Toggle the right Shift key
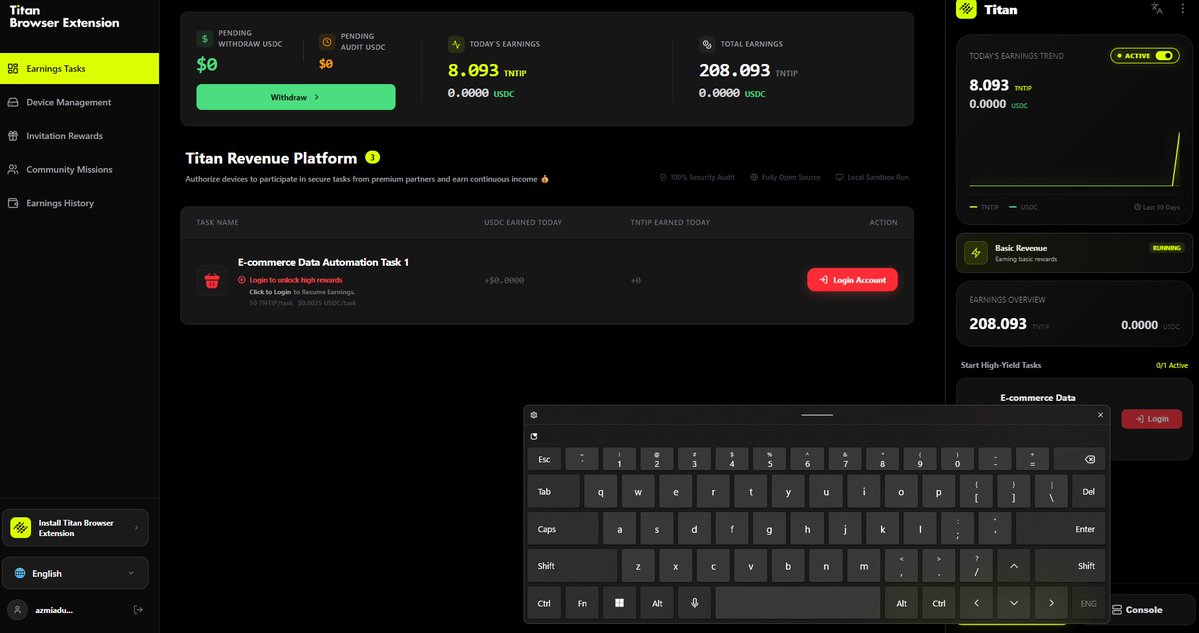Screen dimensions: 1199x633 1070,566
